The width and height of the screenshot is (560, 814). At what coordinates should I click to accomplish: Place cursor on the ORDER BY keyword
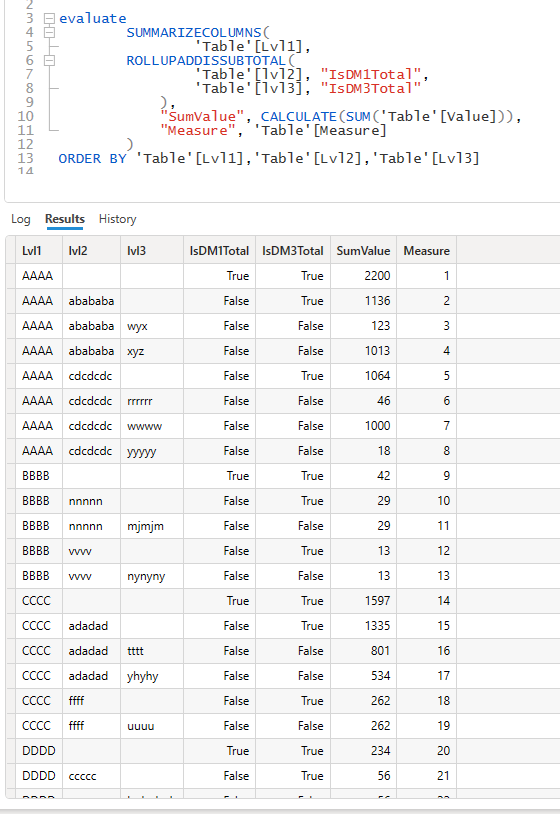click(92, 158)
